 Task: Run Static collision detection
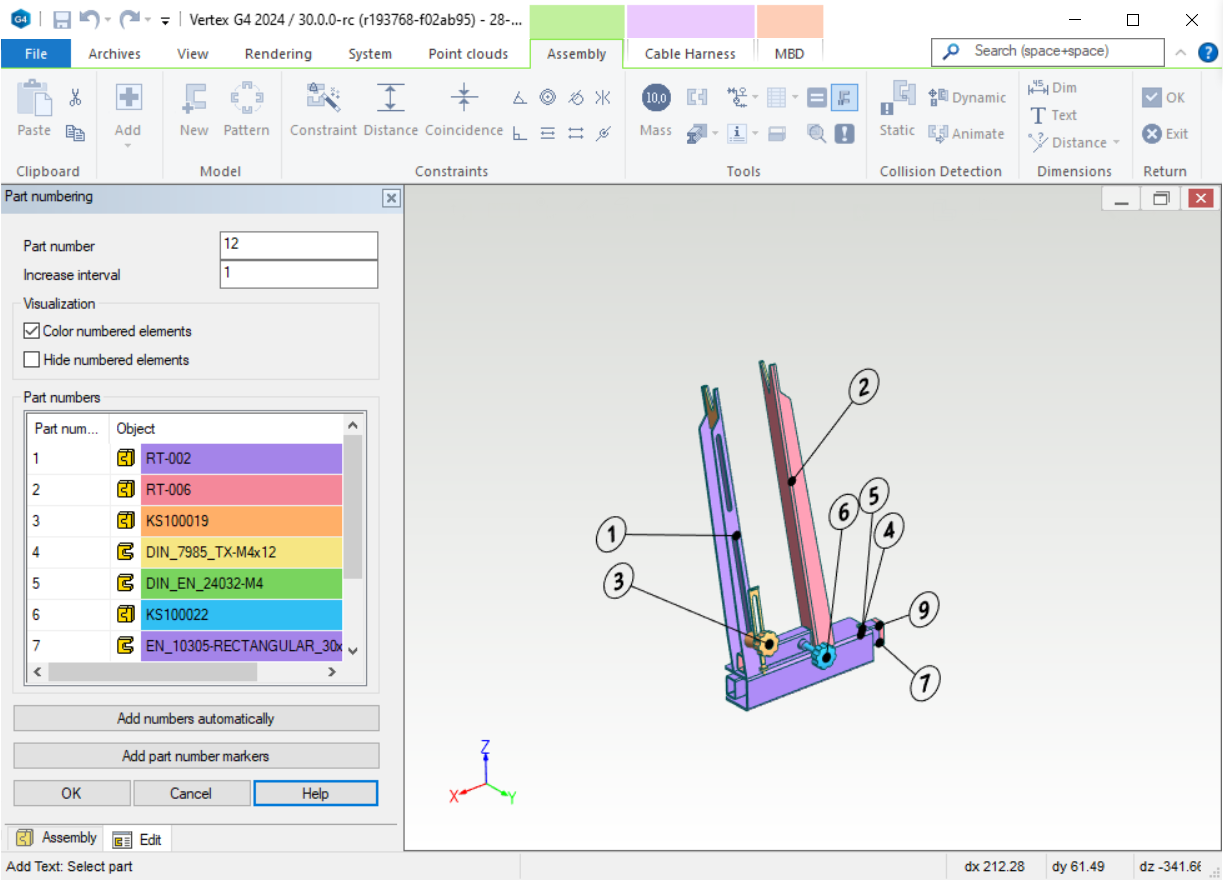pyautogui.click(x=896, y=110)
